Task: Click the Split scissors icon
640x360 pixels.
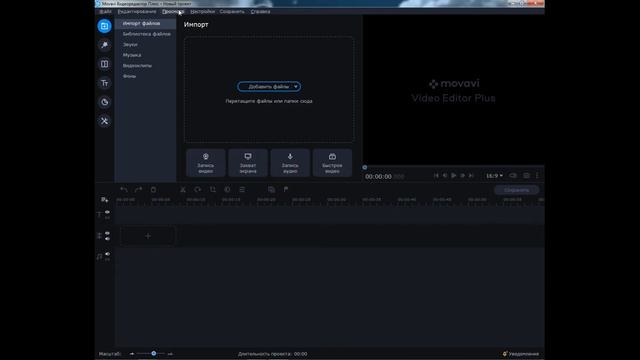Action: coord(183,189)
